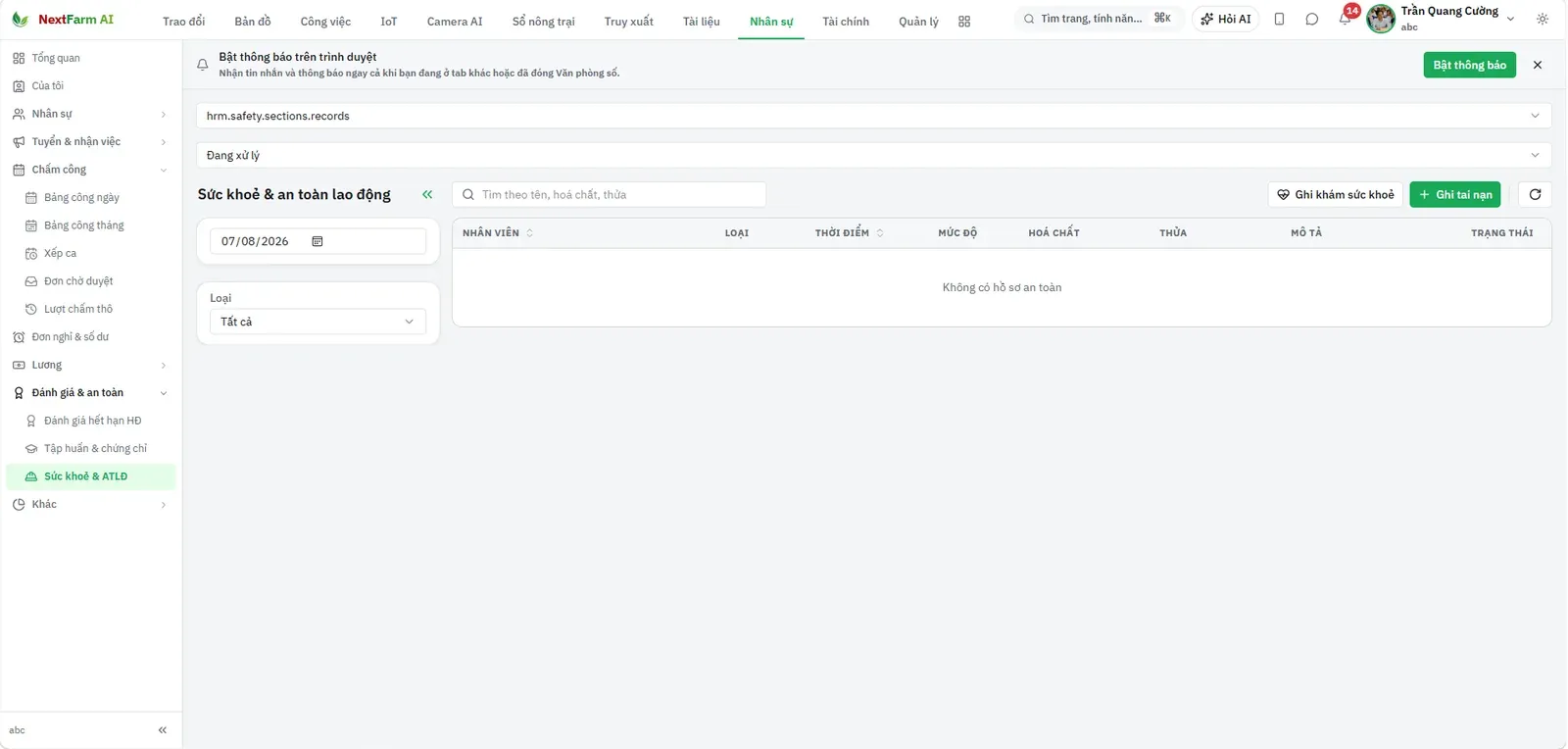Open Bảng công ngày page
This screenshot has width=1568, height=749.
91,197
